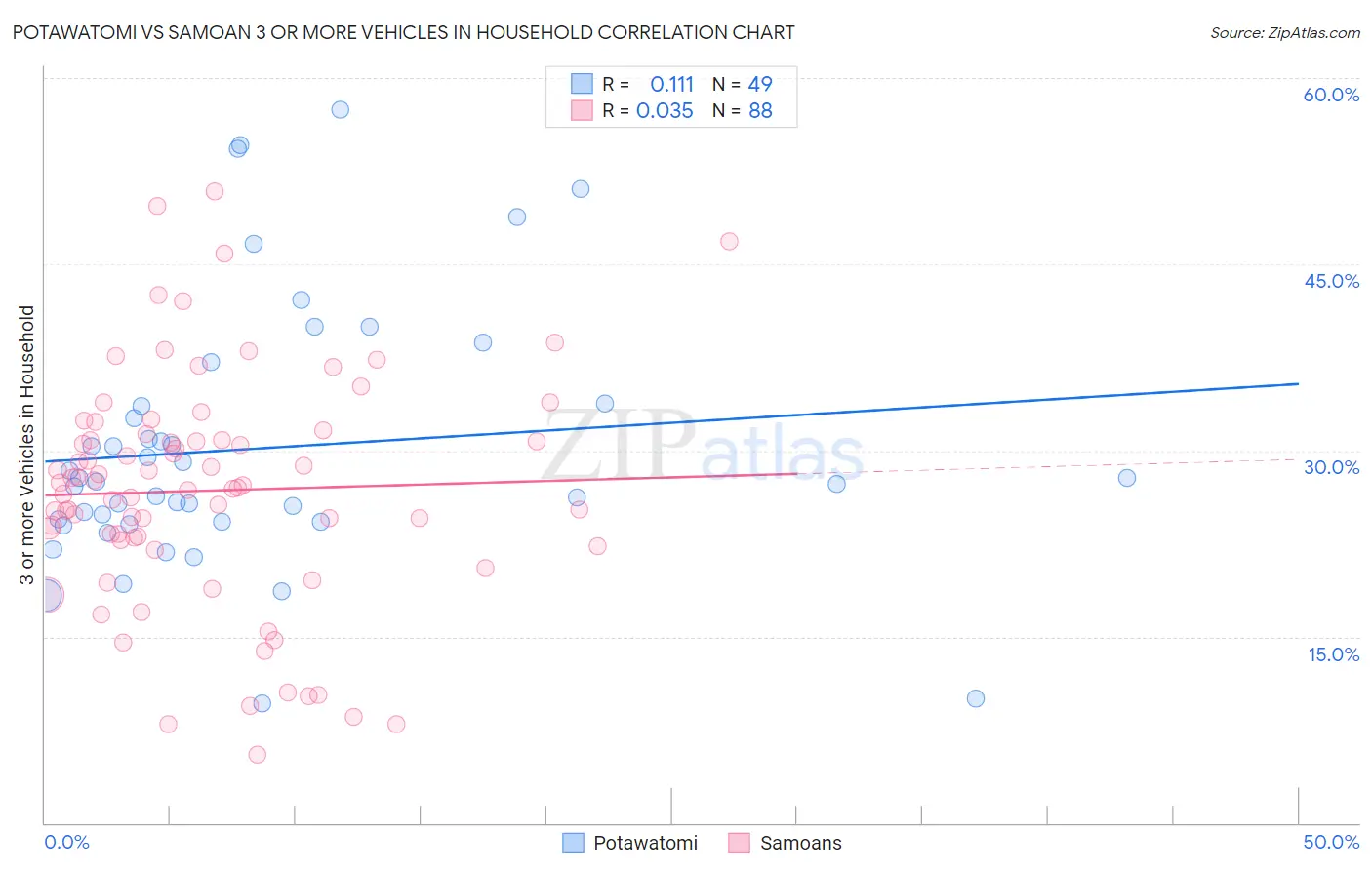Click the N = 88 value in the legend
1372x870 pixels.
[743, 110]
